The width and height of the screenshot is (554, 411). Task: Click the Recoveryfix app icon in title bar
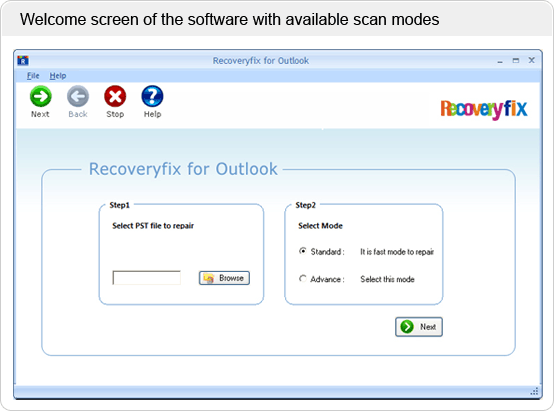click(x=23, y=61)
